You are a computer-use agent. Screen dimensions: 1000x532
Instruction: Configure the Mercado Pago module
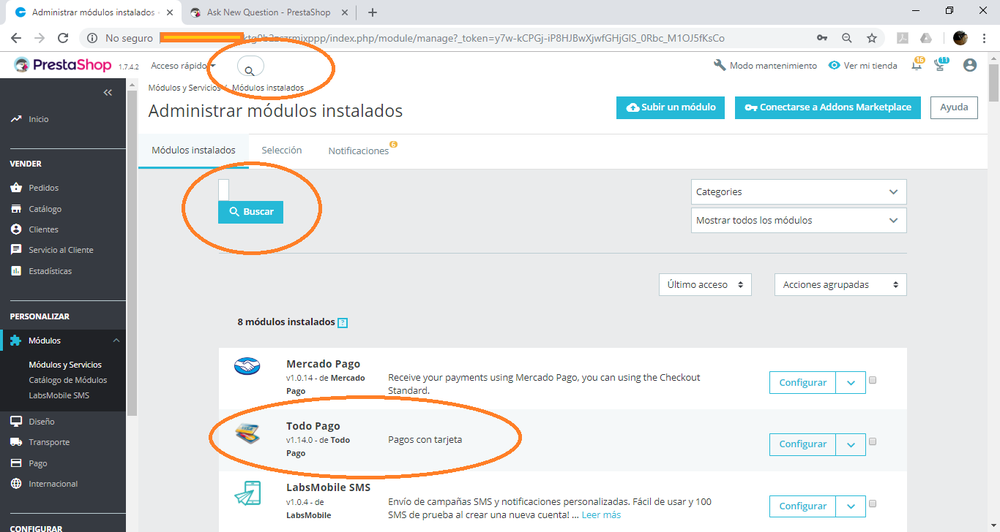[x=802, y=383]
